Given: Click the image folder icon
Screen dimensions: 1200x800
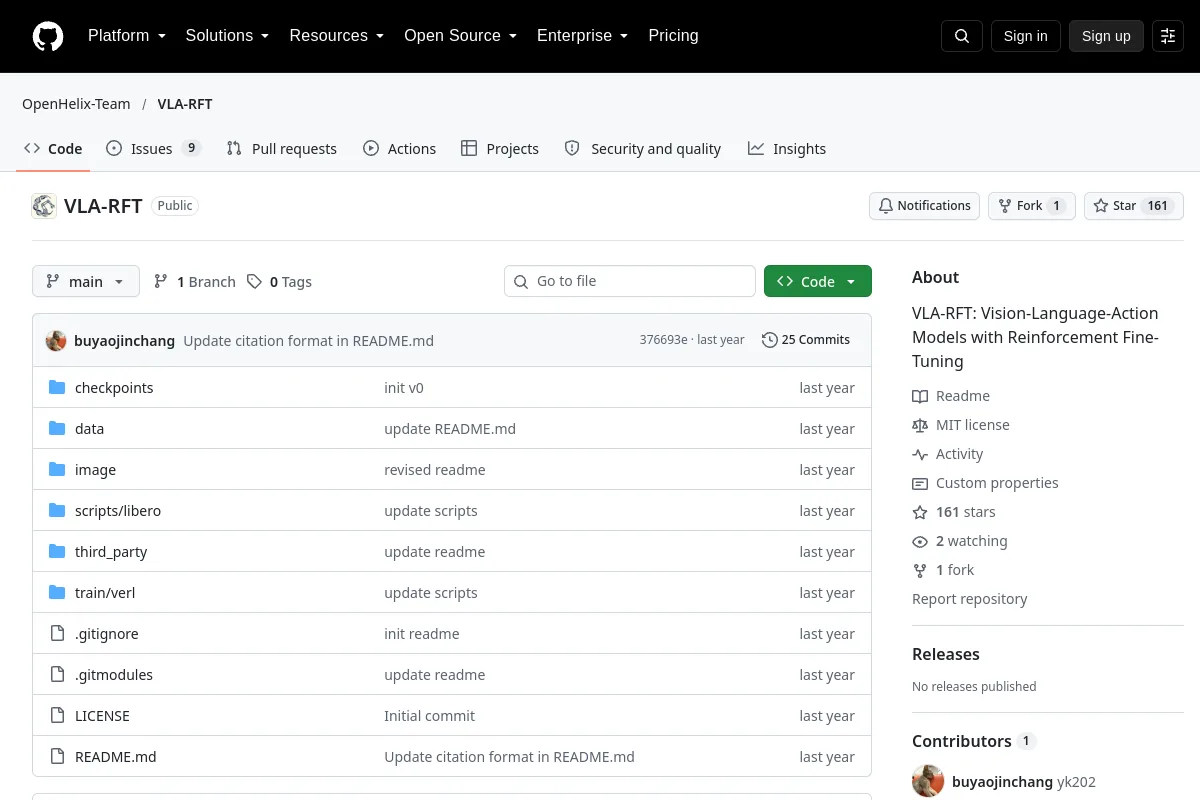Looking at the screenshot, I should click(x=57, y=470).
